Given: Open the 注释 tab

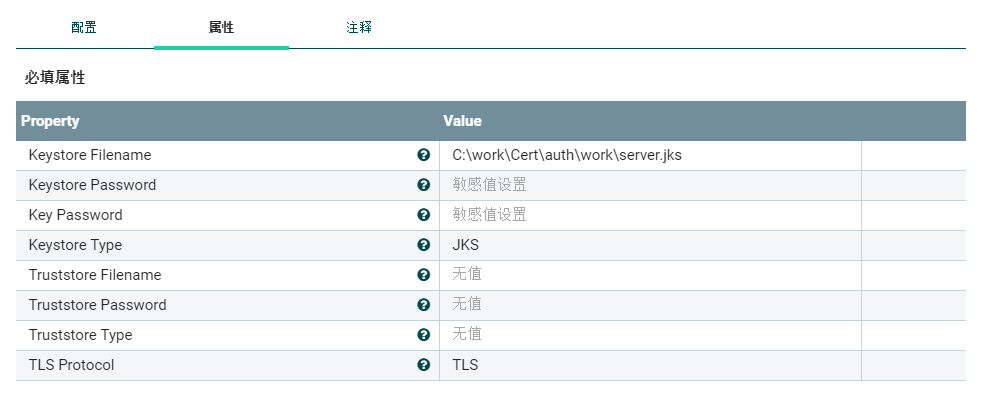Looking at the screenshot, I should click(359, 28).
